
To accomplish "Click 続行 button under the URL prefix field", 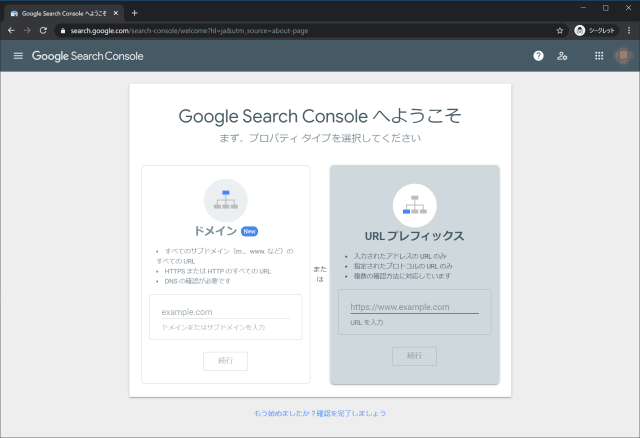I will coord(414,356).
